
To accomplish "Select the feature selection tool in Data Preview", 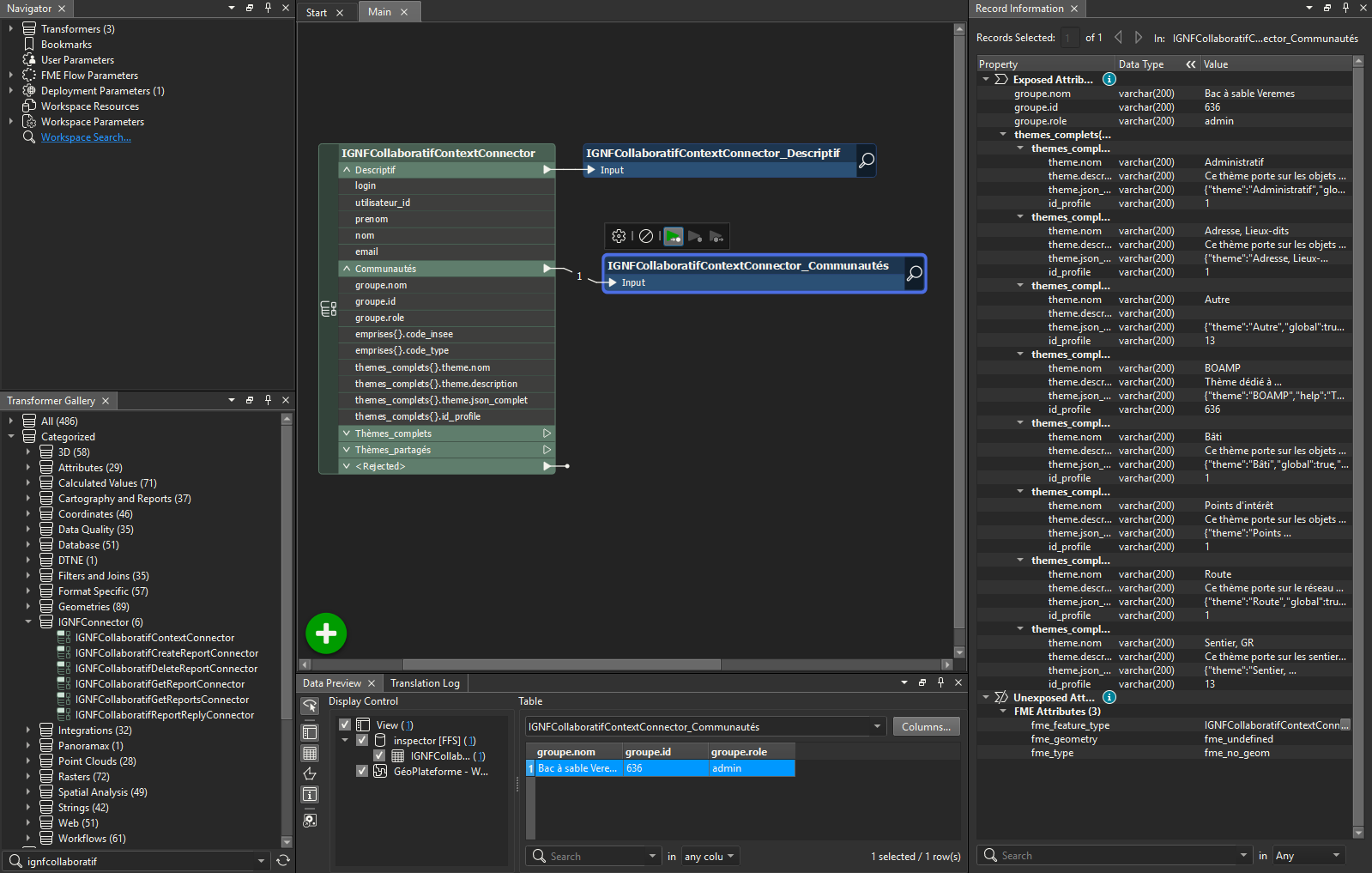I will pos(310,706).
